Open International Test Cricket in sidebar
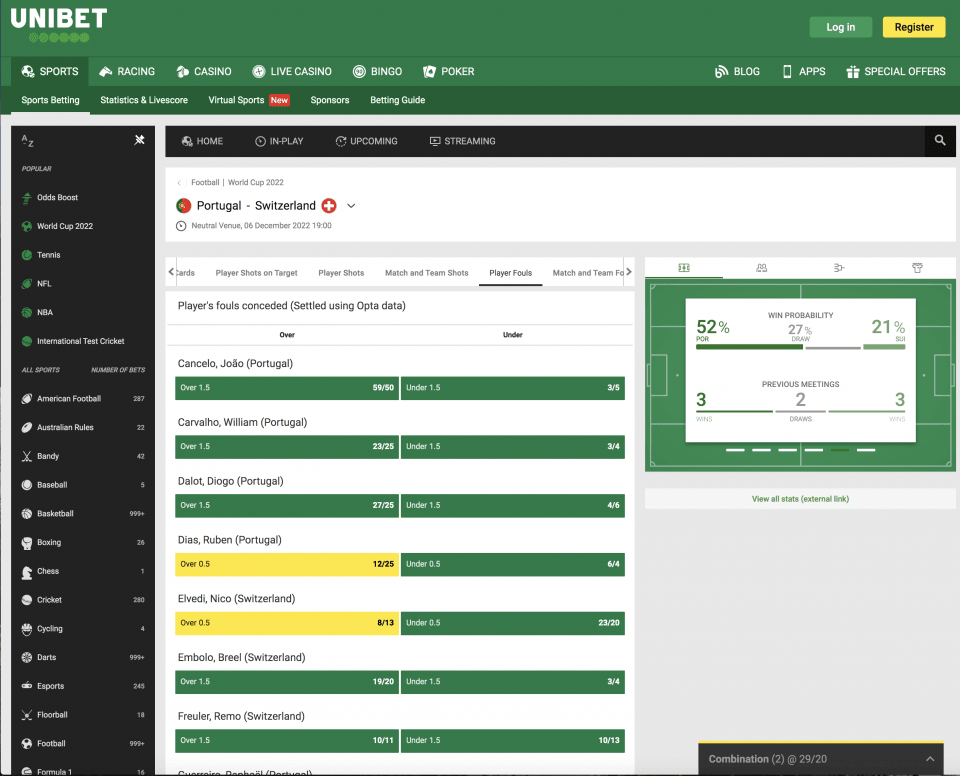Image resolution: width=960 pixels, height=776 pixels. 80,342
